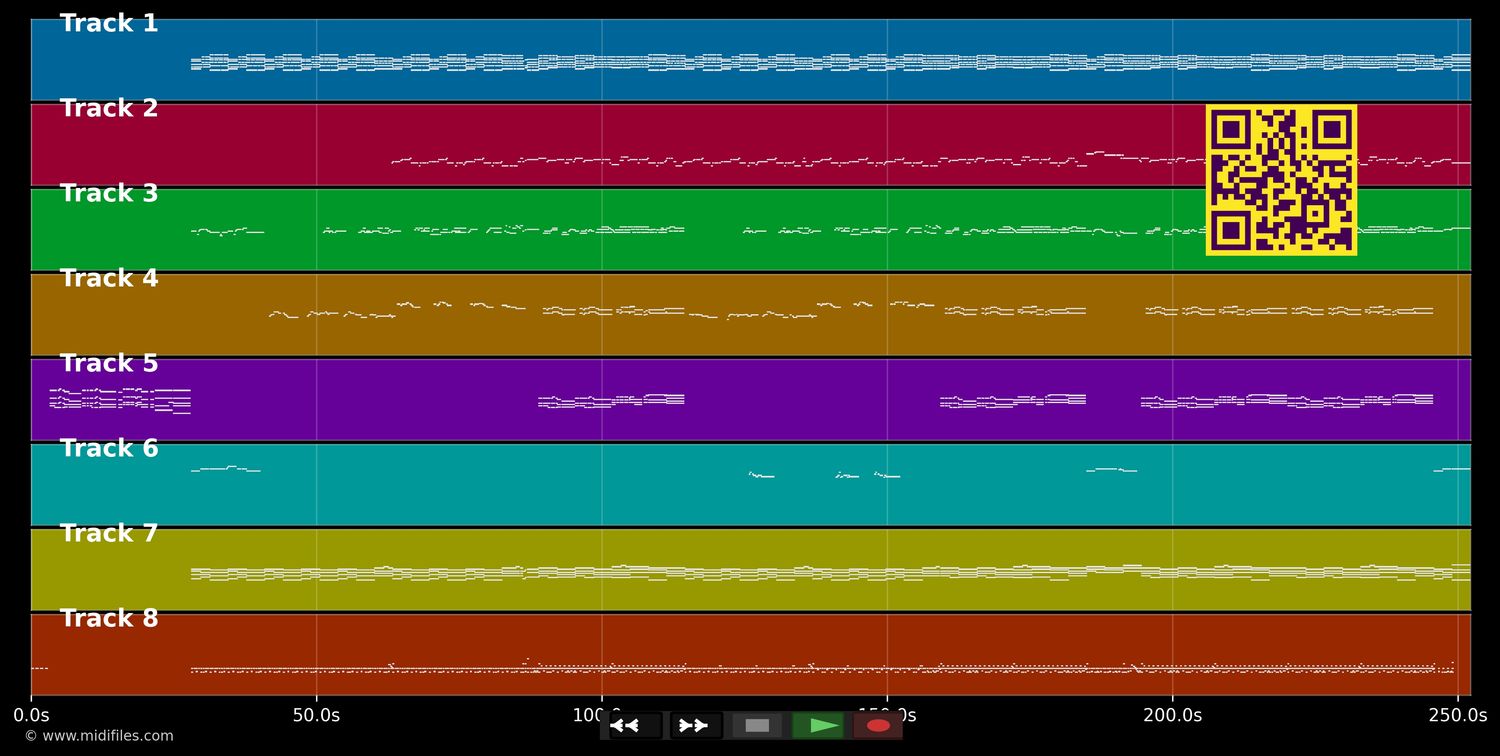This screenshot has height=756, width=1500.
Task: Click the Track 5 label
Action: pos(108,363)
